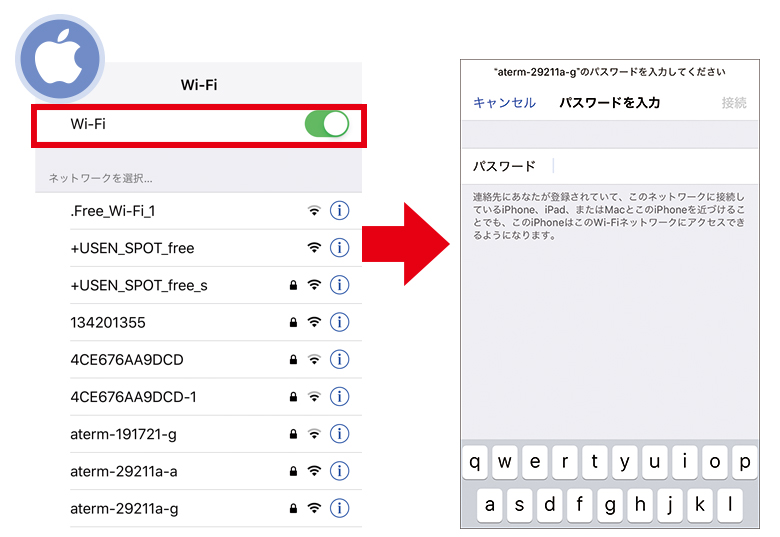Open info for 134201355 network

339,322
